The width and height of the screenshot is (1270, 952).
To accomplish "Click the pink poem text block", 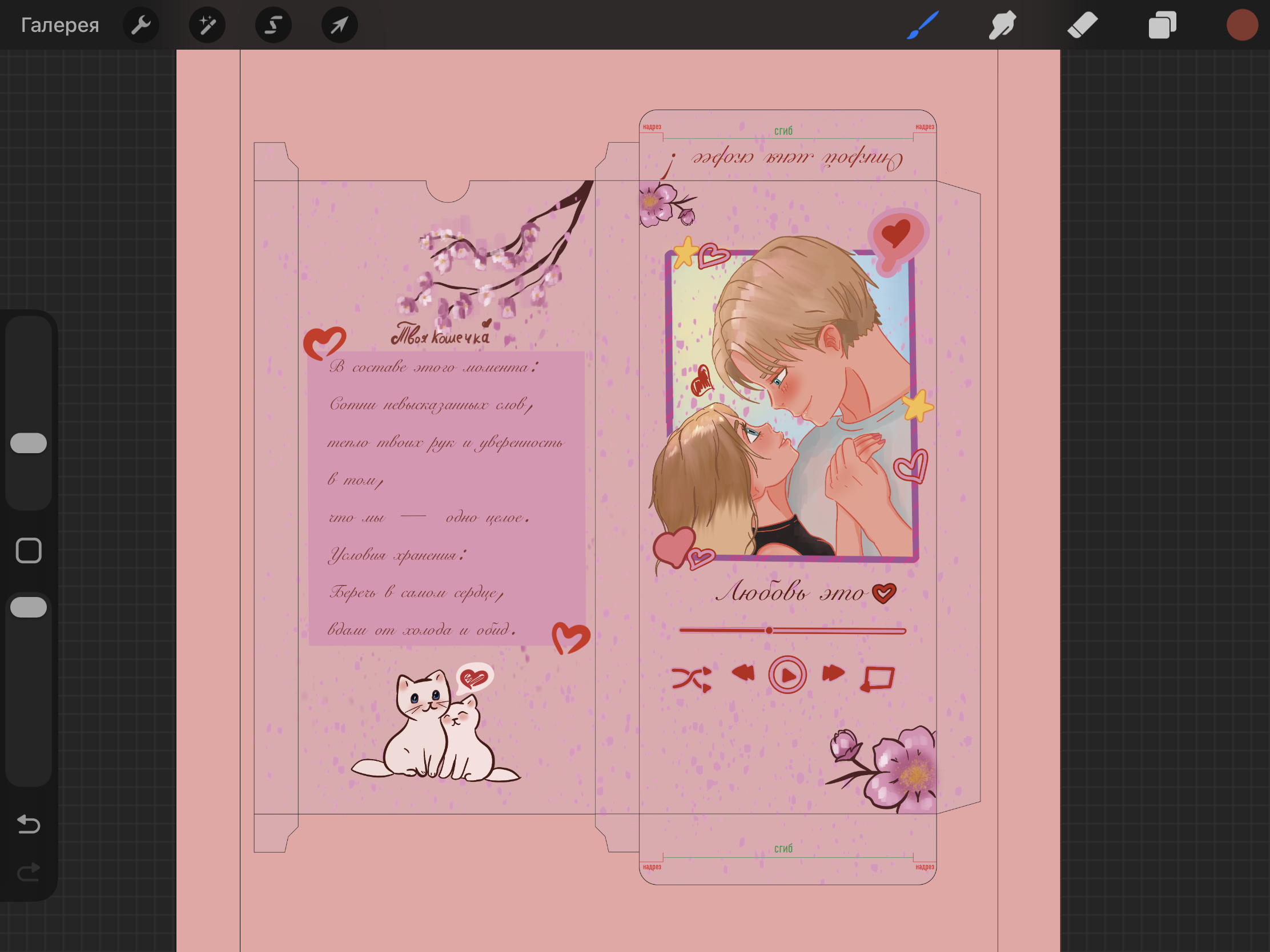I will (447, 498).
